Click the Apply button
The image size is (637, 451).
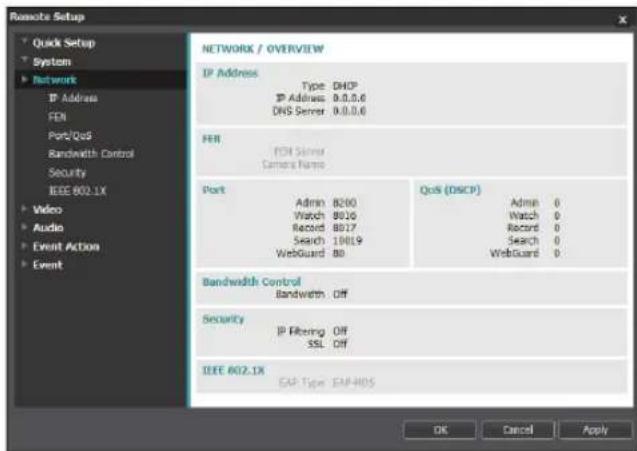pos(595,430)
